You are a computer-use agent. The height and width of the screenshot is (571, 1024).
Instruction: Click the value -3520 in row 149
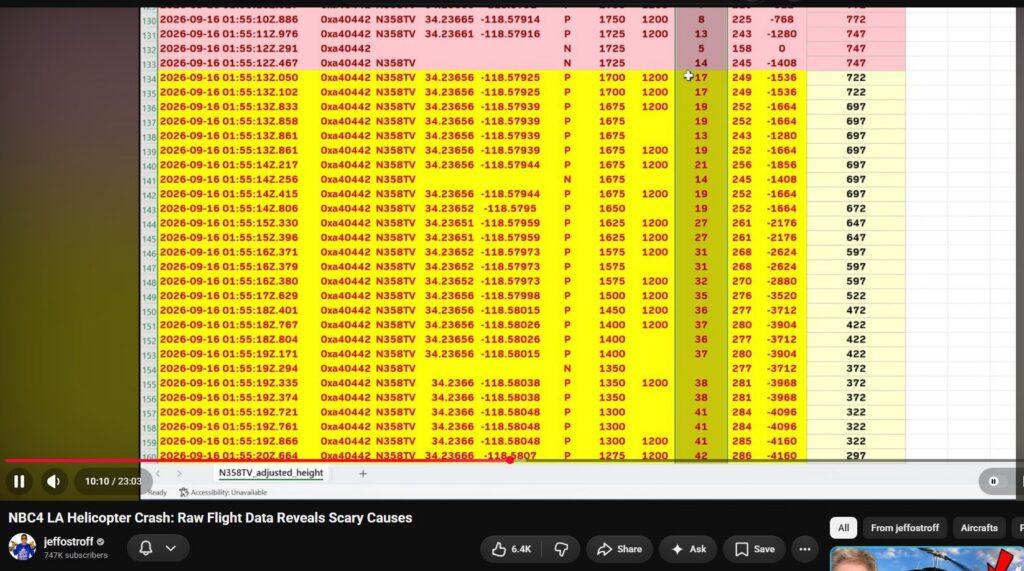[x=782, y=295]
